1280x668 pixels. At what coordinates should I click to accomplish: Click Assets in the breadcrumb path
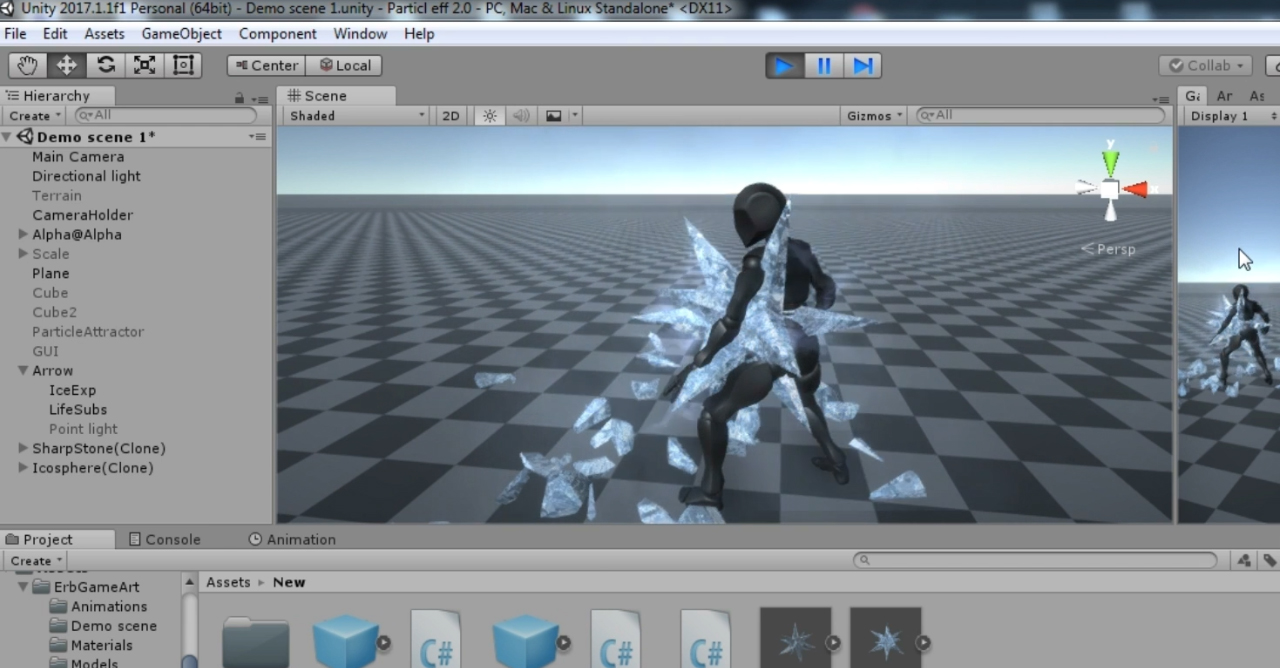228,582
